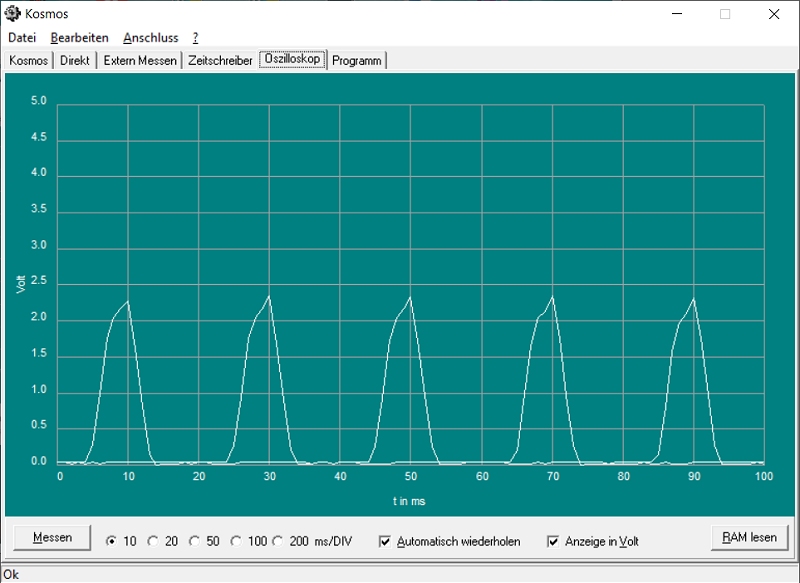The image size is (800, 583).
Task: Open the Datei menu
Action: pyautogui.click(x=22, y=38)
